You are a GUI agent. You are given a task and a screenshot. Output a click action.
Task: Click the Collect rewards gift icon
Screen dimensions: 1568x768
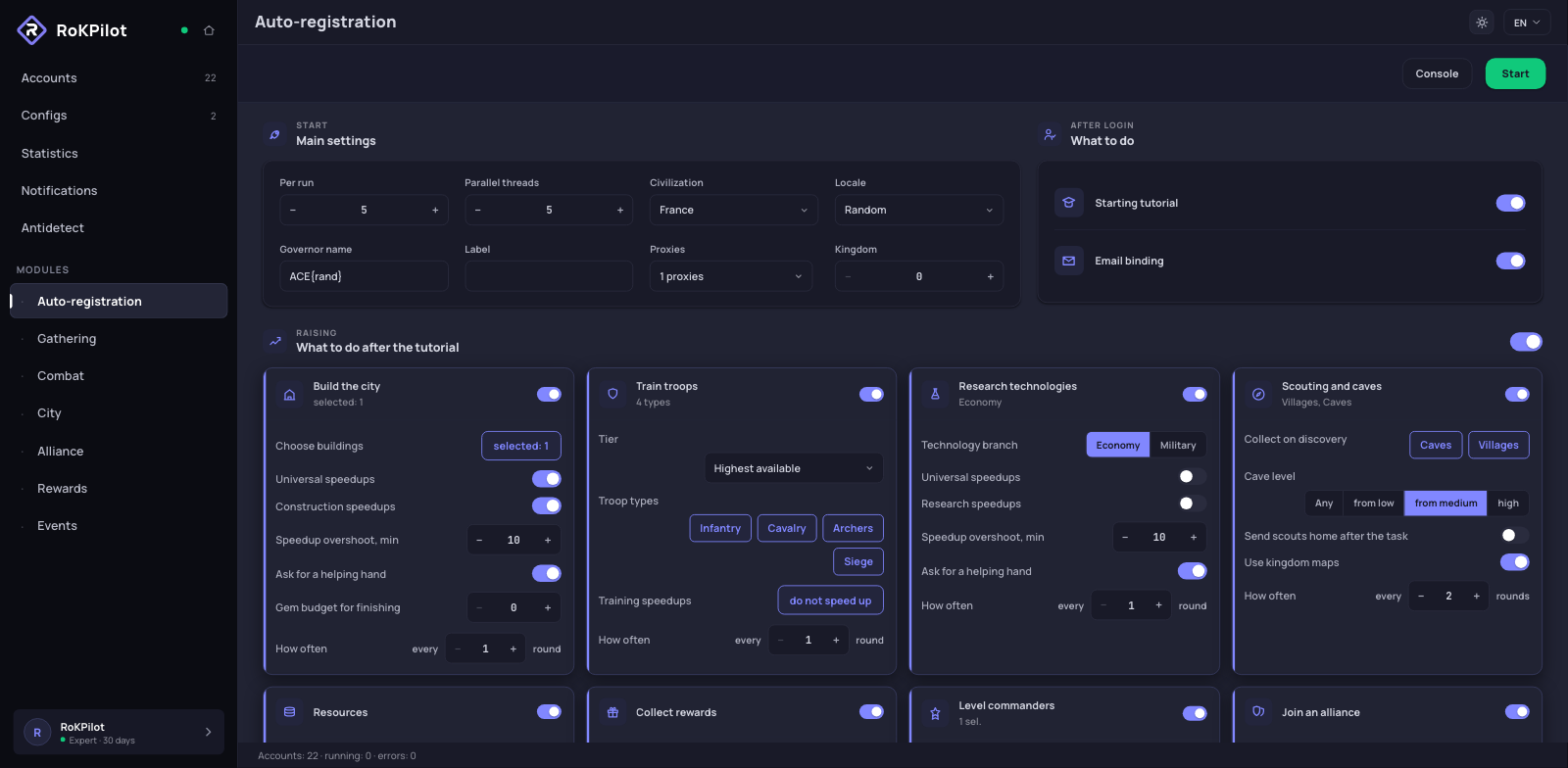(612, 712)
